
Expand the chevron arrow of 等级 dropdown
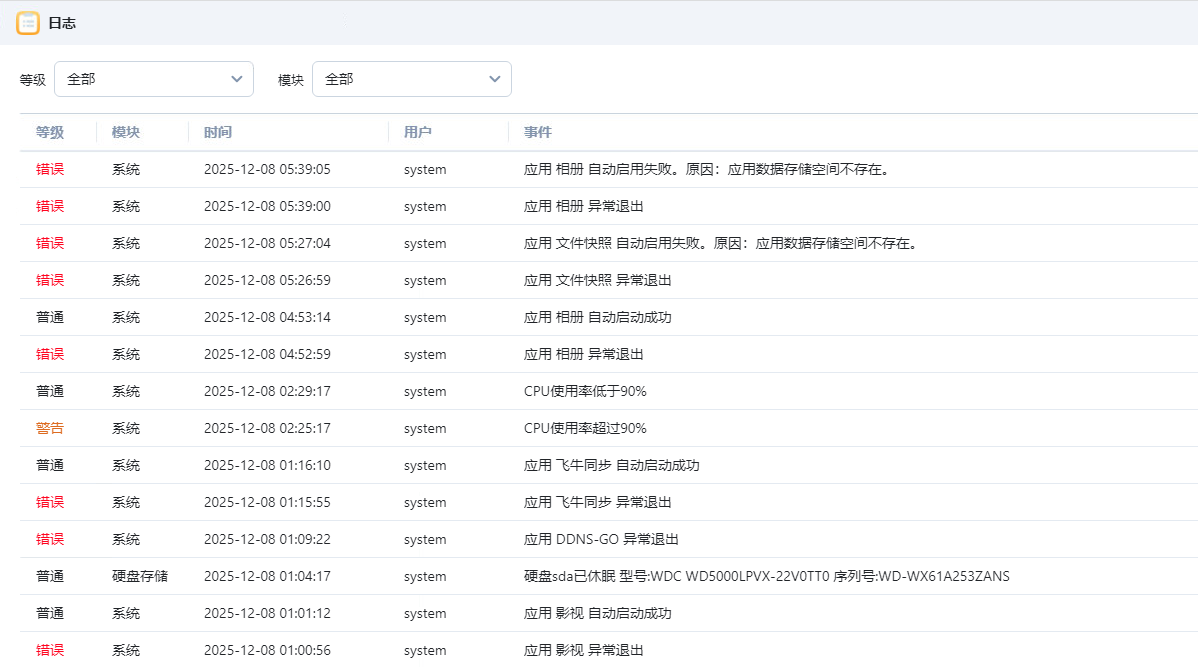[x=236, y=79]
